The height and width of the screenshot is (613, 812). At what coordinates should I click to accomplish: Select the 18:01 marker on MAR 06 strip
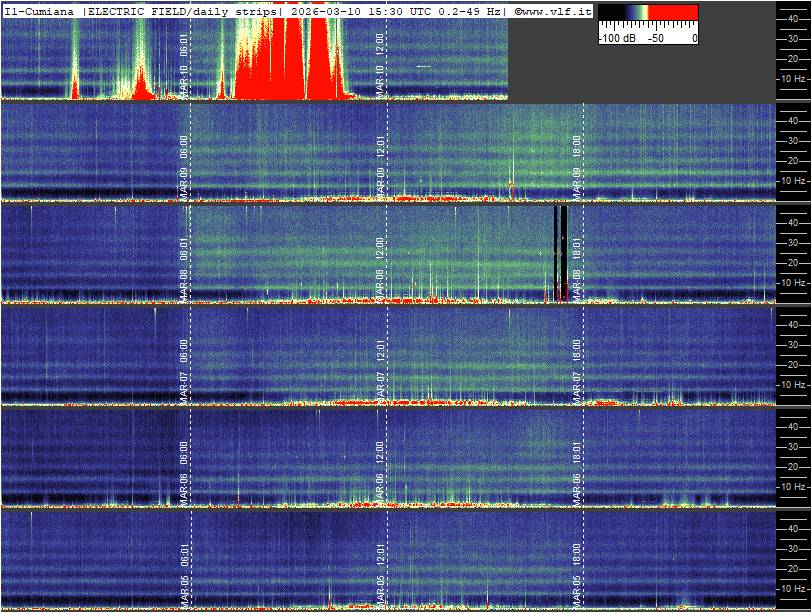(x=576, y=452)
